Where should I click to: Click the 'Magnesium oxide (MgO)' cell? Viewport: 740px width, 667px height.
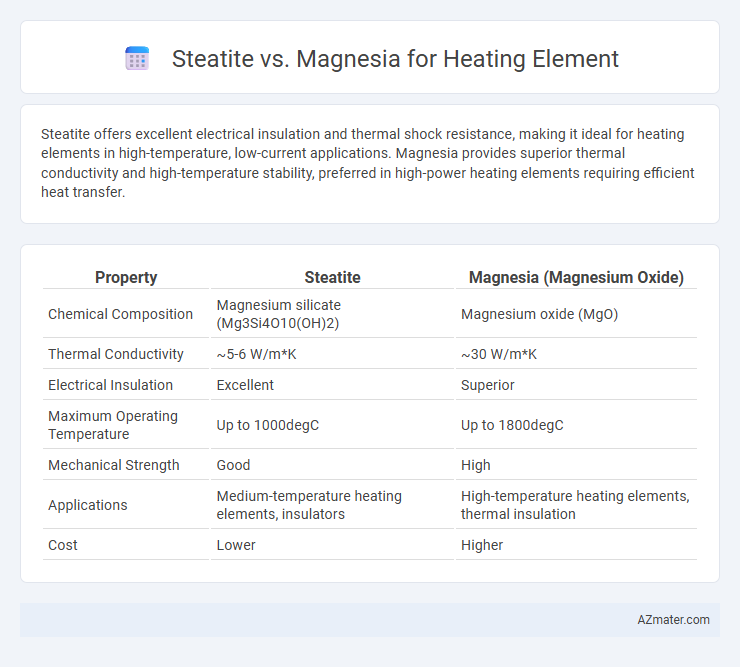point(539,314)
